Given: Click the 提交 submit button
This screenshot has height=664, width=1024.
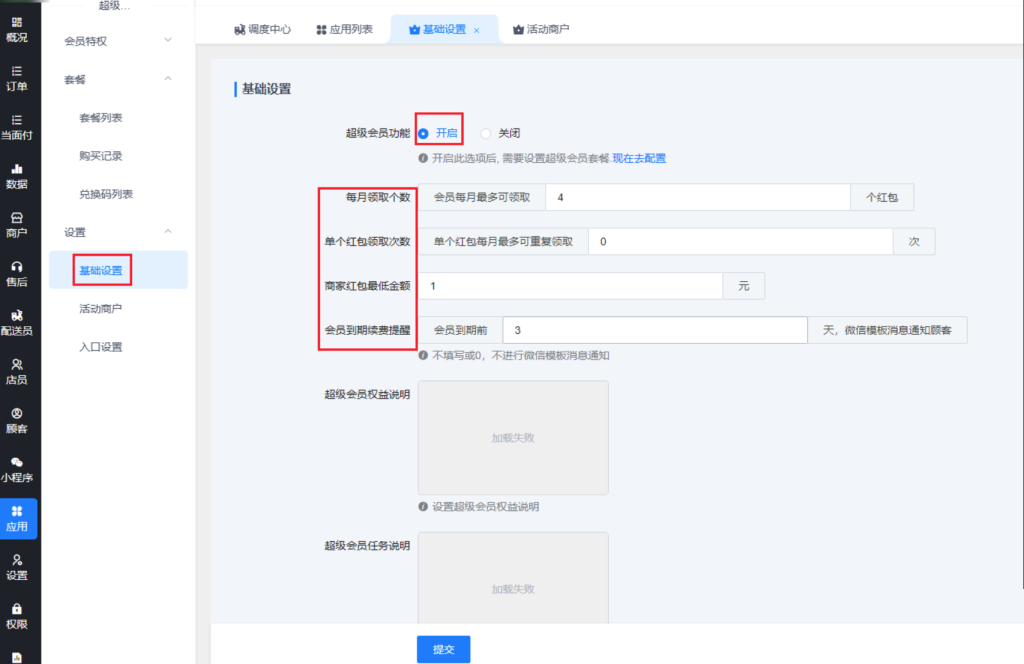Looking at the screenshot, I should pos(443,649).
